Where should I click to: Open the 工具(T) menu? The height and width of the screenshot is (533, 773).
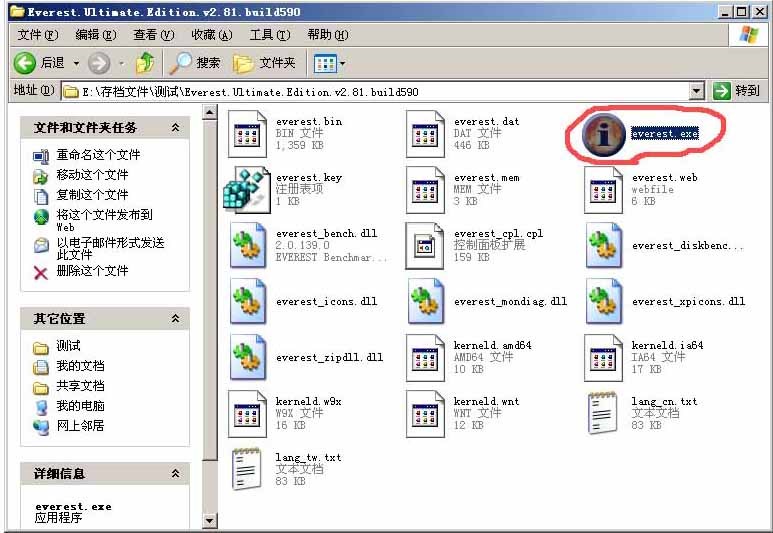(270, 35)
